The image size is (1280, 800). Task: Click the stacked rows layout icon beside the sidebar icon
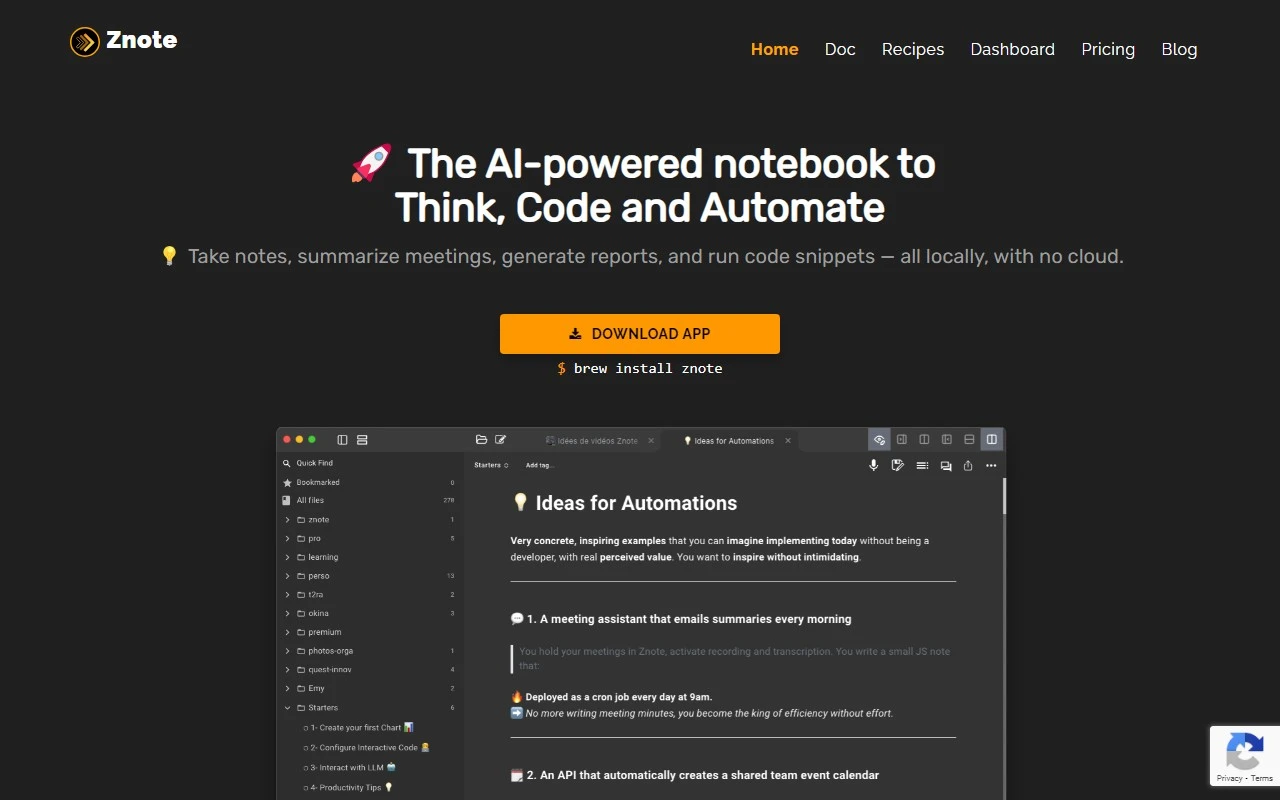(x=362, y=440)
